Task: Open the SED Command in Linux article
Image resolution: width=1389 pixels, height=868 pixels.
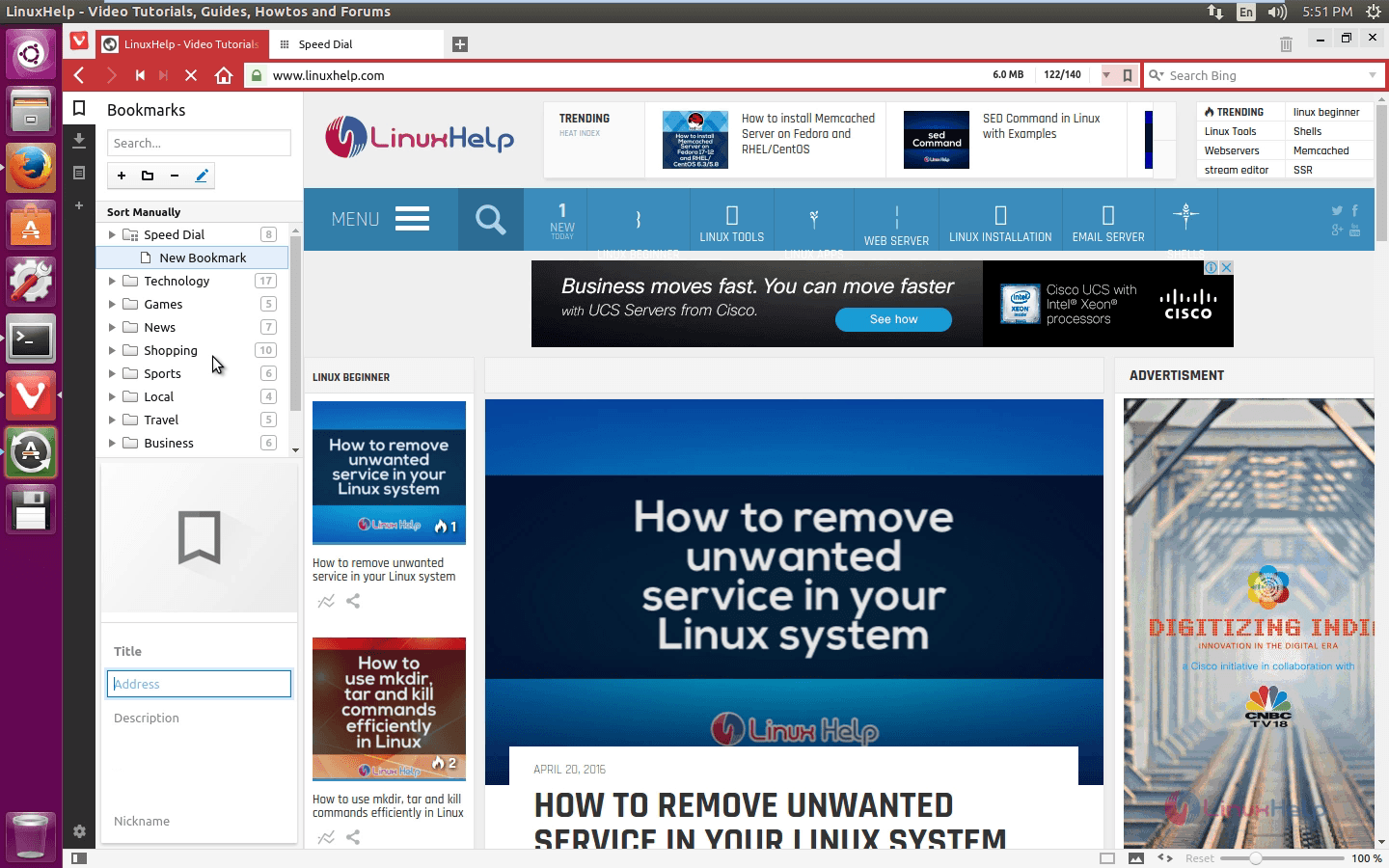Action: [x=1041, y=125]
